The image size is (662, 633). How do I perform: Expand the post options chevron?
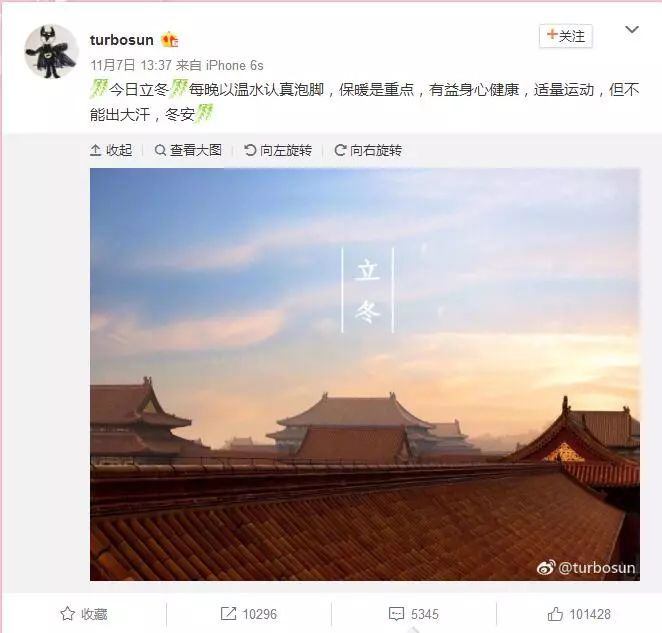pos(632,30)
